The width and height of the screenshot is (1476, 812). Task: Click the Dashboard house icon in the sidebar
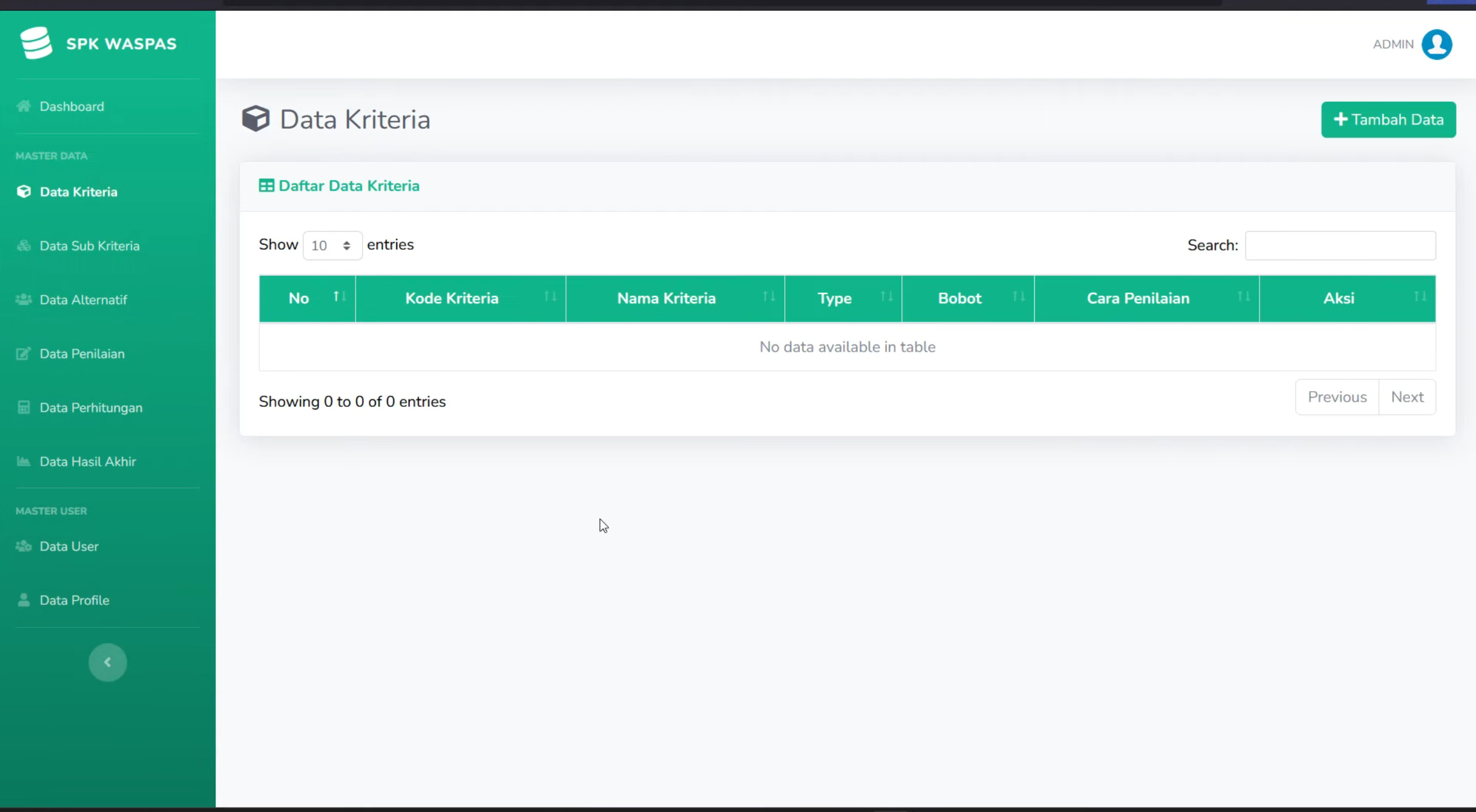24,106
